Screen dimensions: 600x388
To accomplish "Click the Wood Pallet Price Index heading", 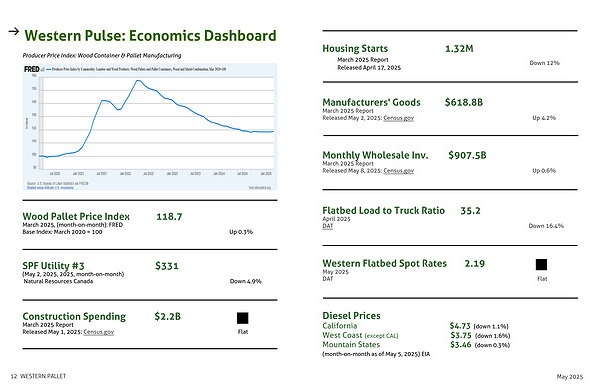I will (x=76, y=216).
